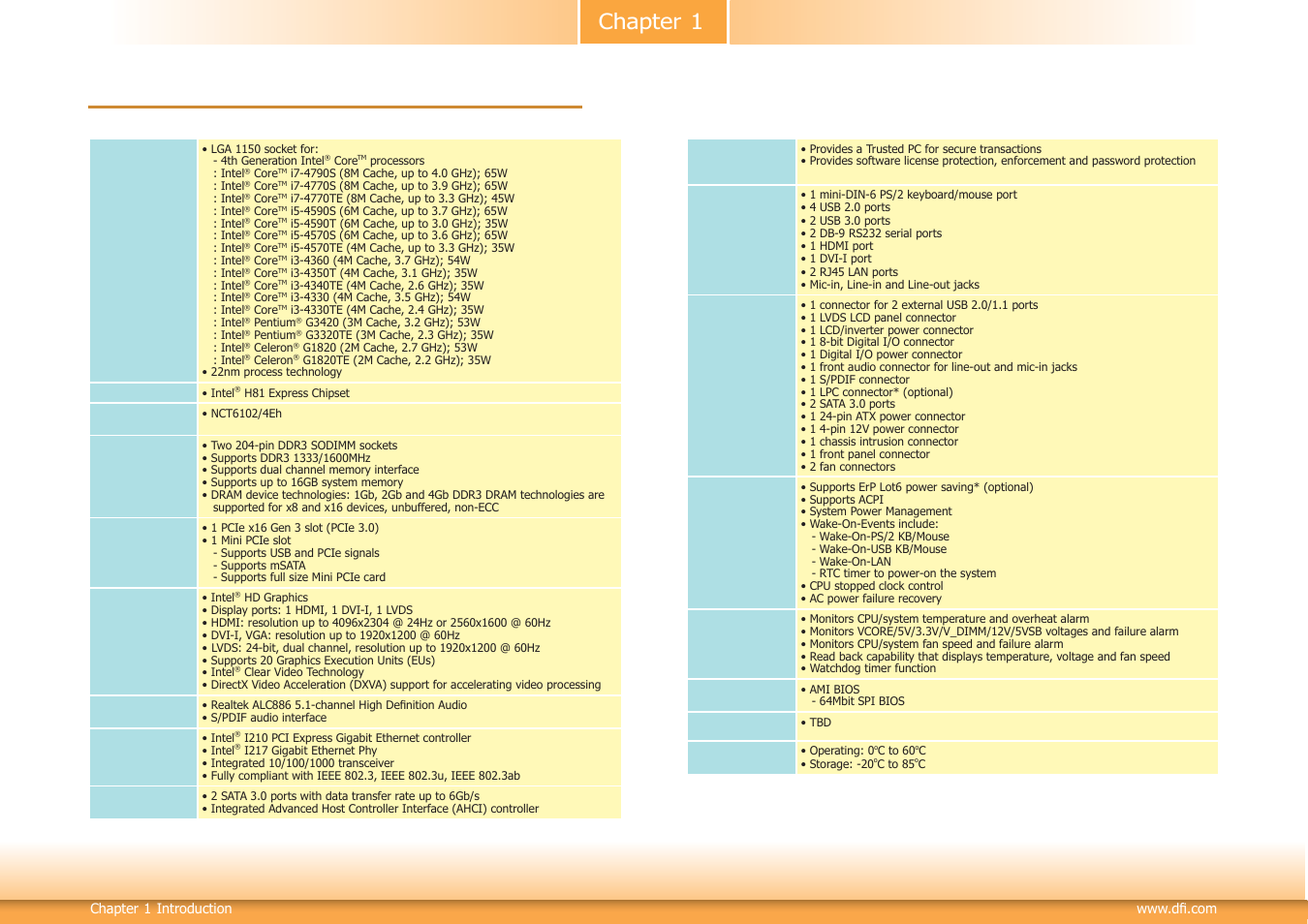Screen dimensions: 1308x924
Task: Select the 'Intel HD Graphics' line
Action: (x=255, y=598)
